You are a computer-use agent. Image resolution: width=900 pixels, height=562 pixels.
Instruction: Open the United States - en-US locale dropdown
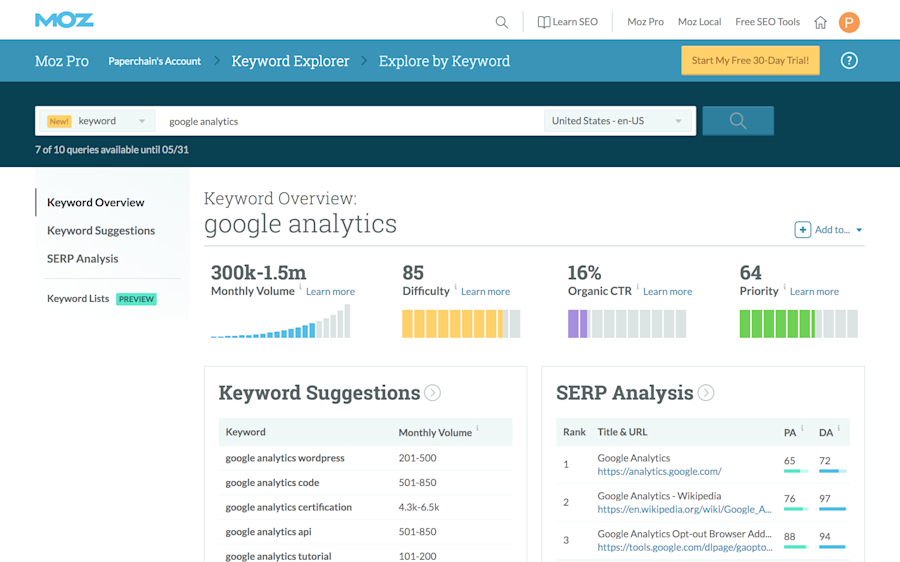point(618,121)
